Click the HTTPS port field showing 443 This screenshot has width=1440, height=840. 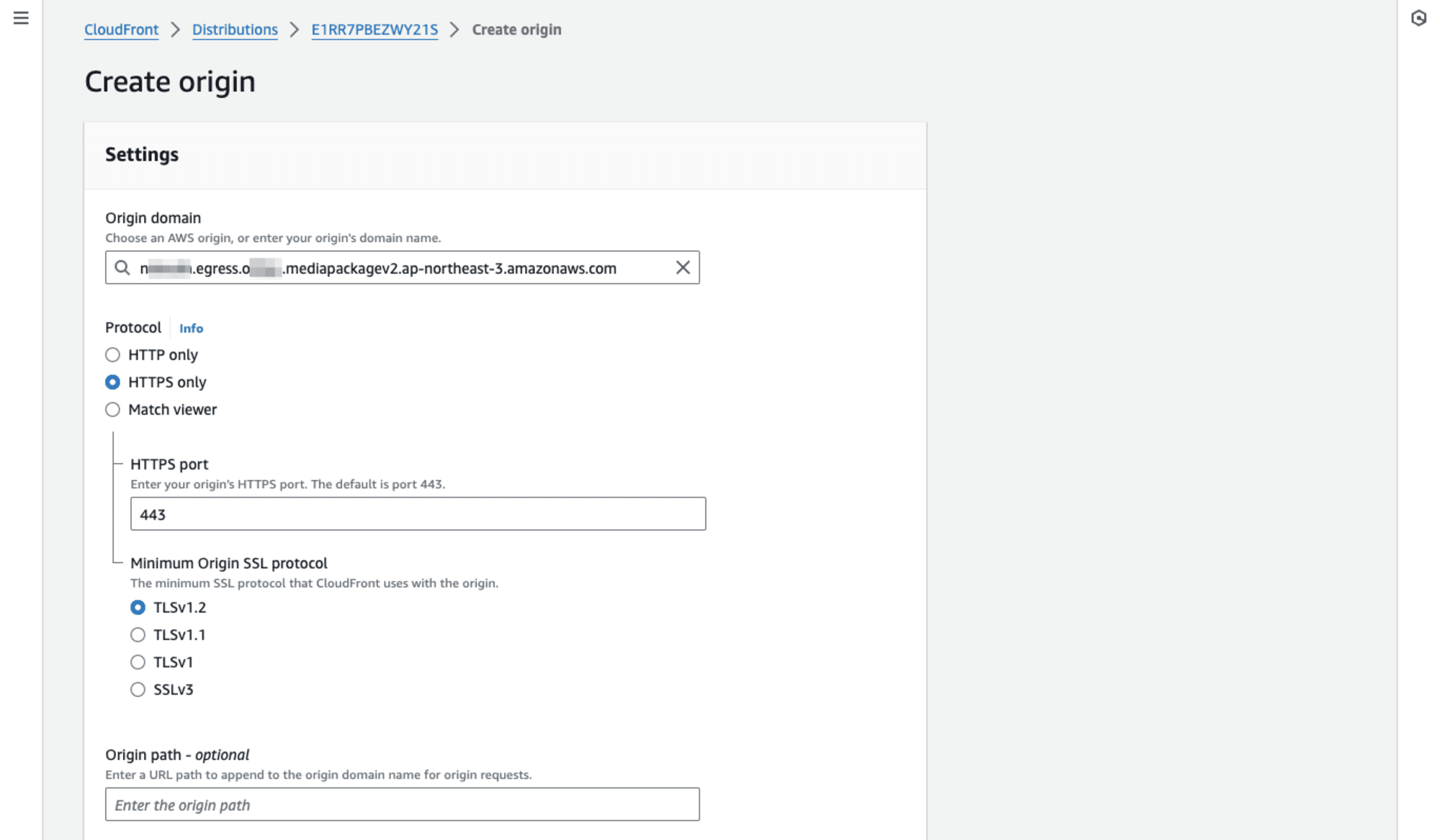click(418, 514)
